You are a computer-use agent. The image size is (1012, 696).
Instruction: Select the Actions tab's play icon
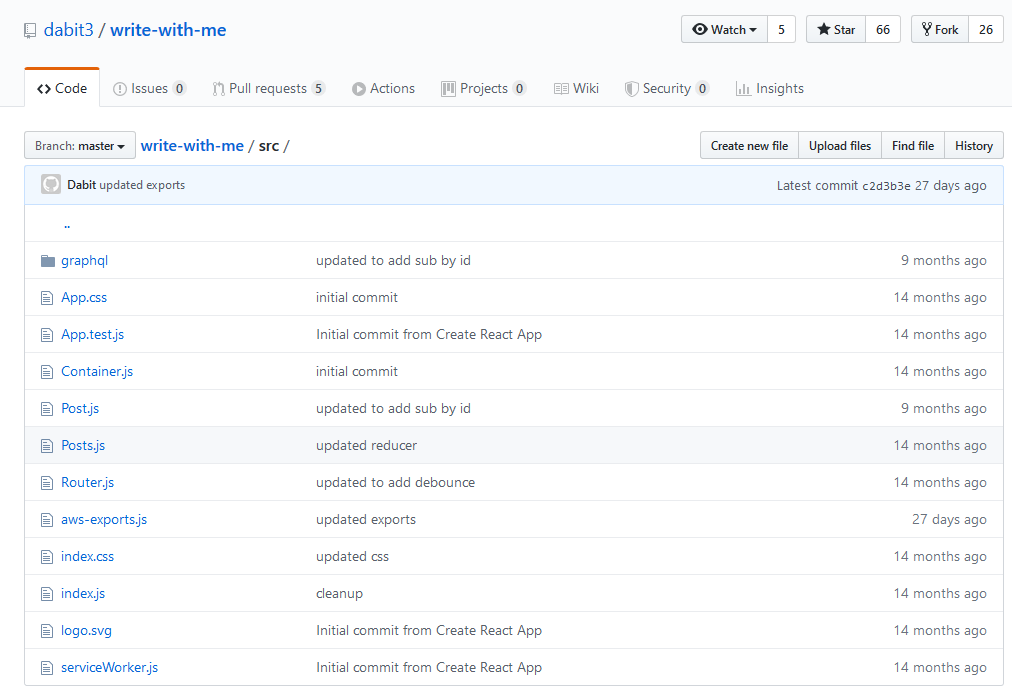[358, 88]
